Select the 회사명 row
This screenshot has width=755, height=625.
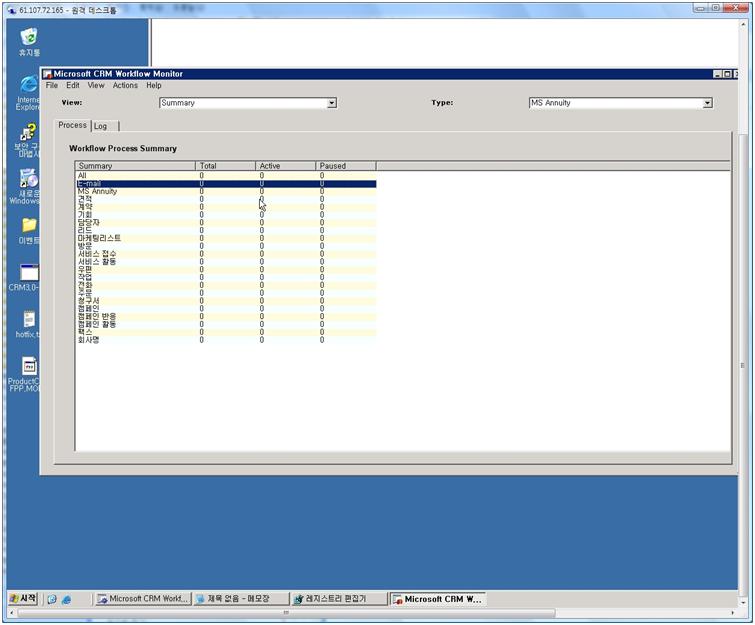click(226, 340)
